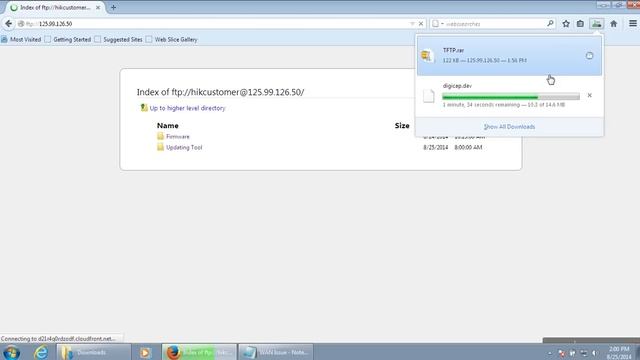Click the digicap.dav file icon
640x360 pixels.
pyautogui.click(x=429, y=96)
